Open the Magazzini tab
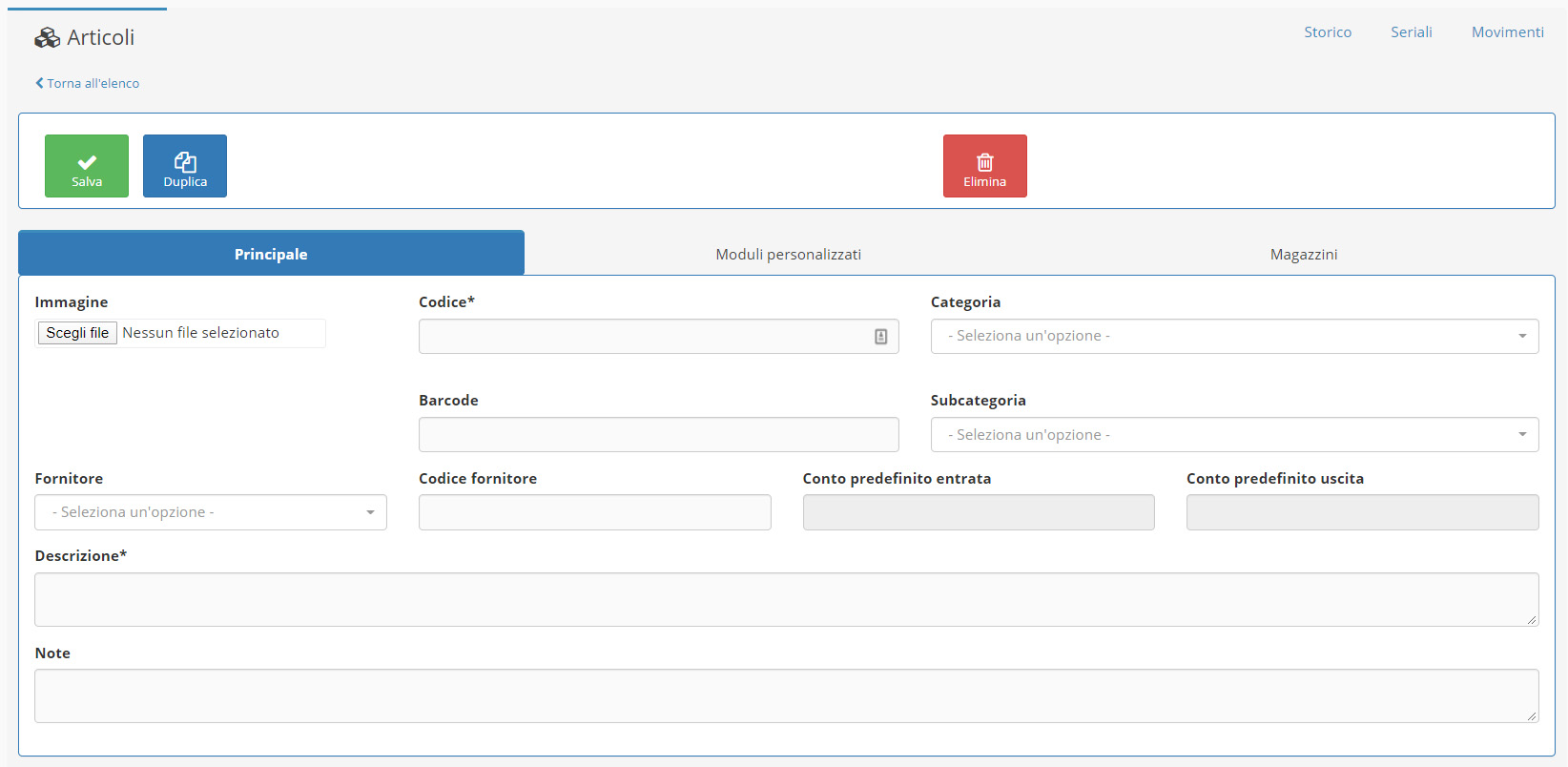This screenshot has width=1568, height=767. pos(1303,254)
